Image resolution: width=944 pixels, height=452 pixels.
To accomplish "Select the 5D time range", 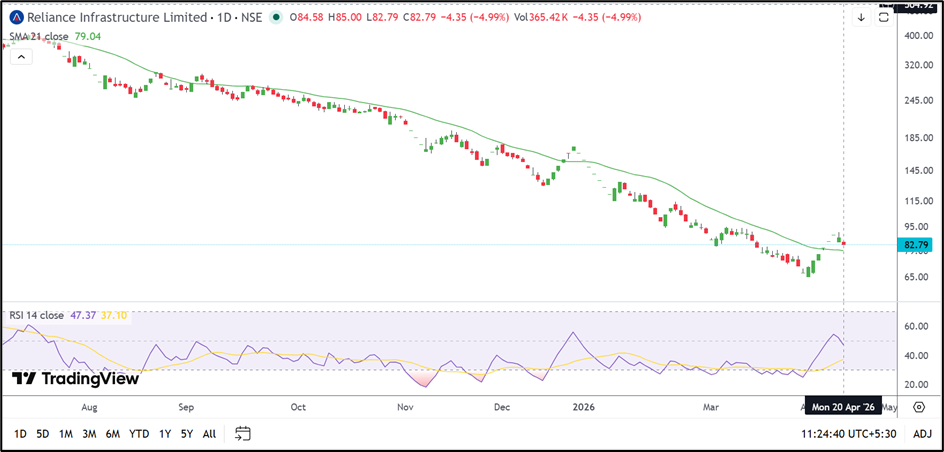I will pos(43,433).
